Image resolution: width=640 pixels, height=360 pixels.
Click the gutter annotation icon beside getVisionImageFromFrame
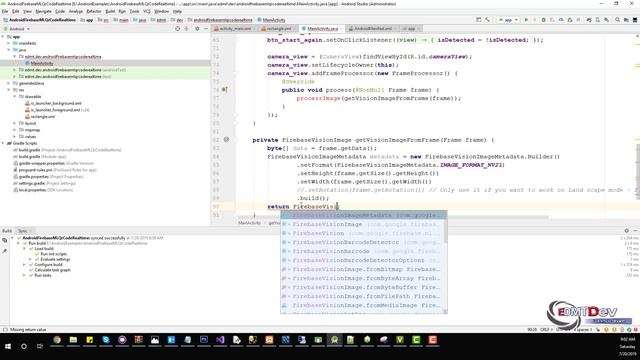(227, 140)
